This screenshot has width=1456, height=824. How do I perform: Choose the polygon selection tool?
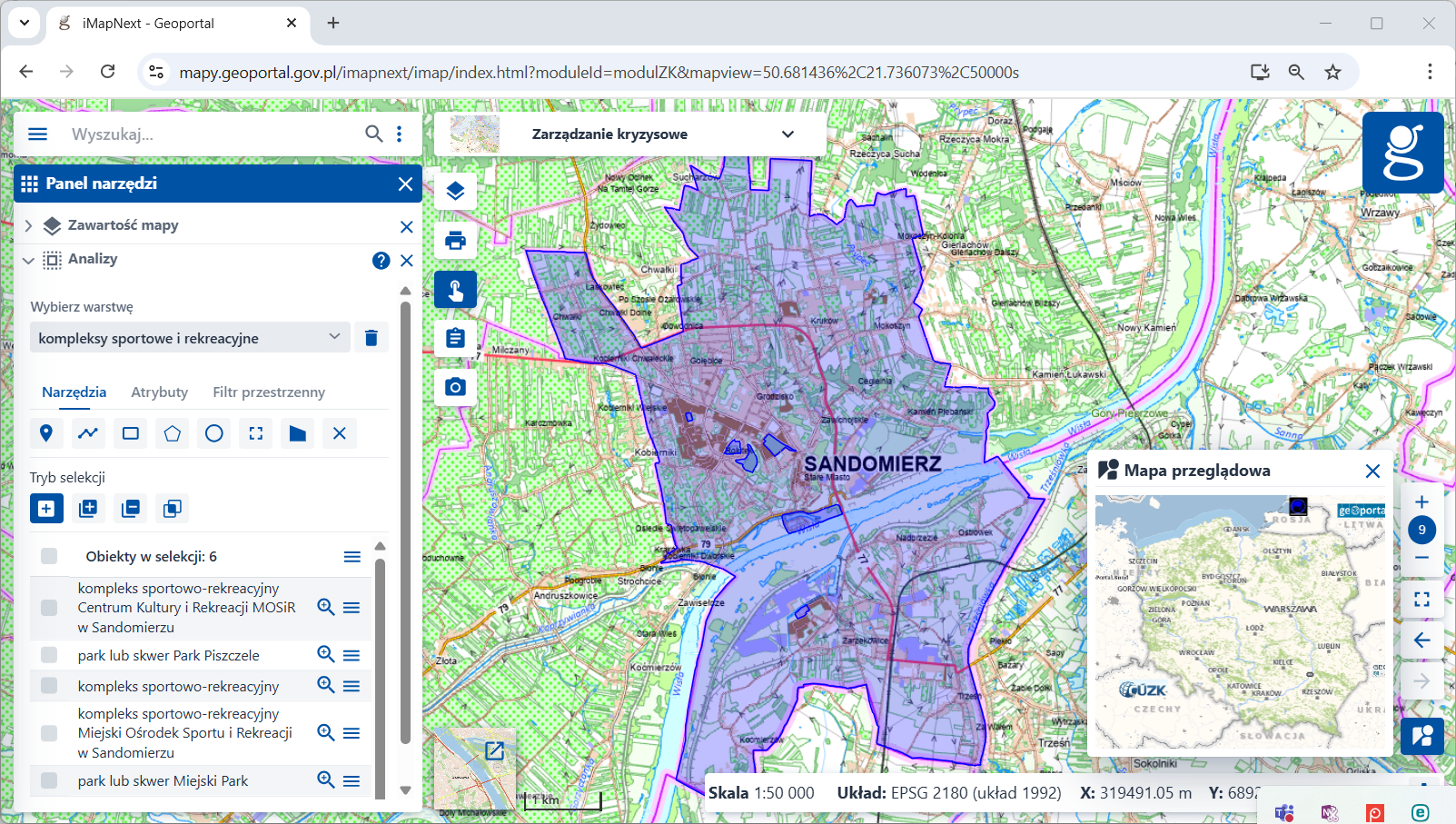[x=172, y=433]
